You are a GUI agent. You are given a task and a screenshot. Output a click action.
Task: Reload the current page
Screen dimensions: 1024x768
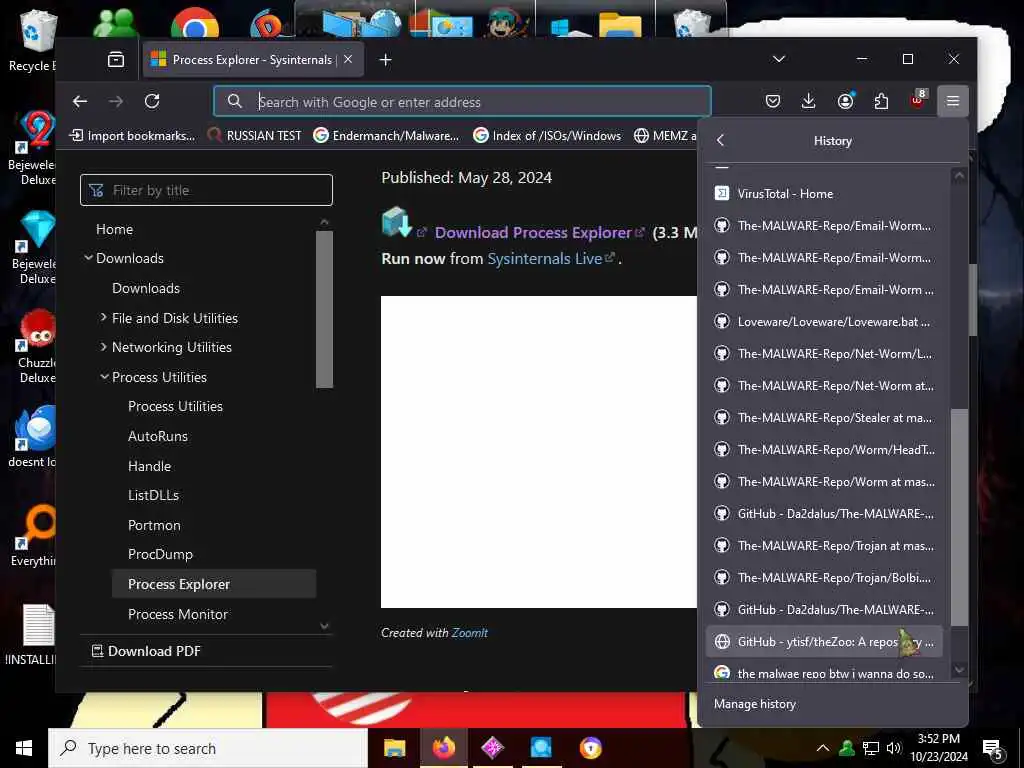pos(152,101)
